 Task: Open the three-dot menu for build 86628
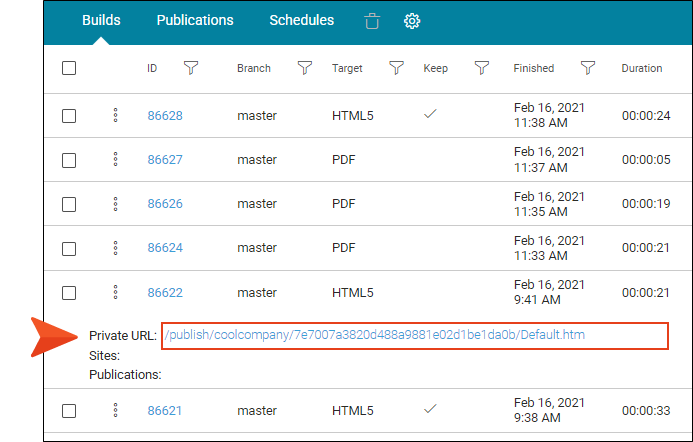point(115,115)
